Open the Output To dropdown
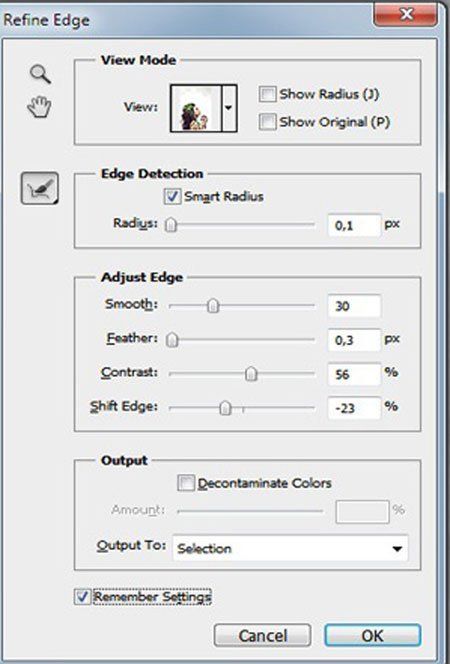 pos(290,548)
